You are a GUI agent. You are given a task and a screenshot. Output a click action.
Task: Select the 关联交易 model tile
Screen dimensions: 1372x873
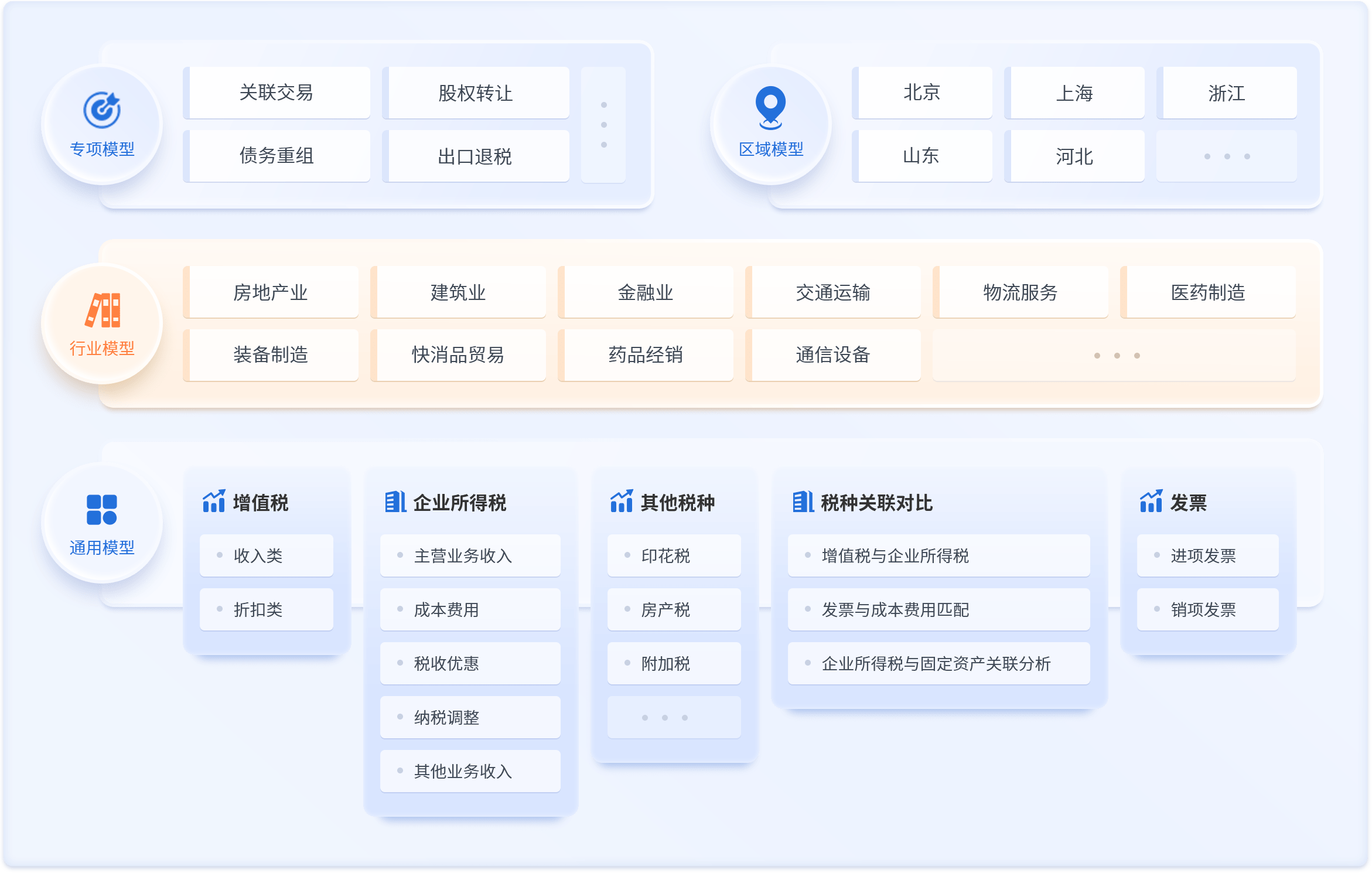[x=277, y=93]
